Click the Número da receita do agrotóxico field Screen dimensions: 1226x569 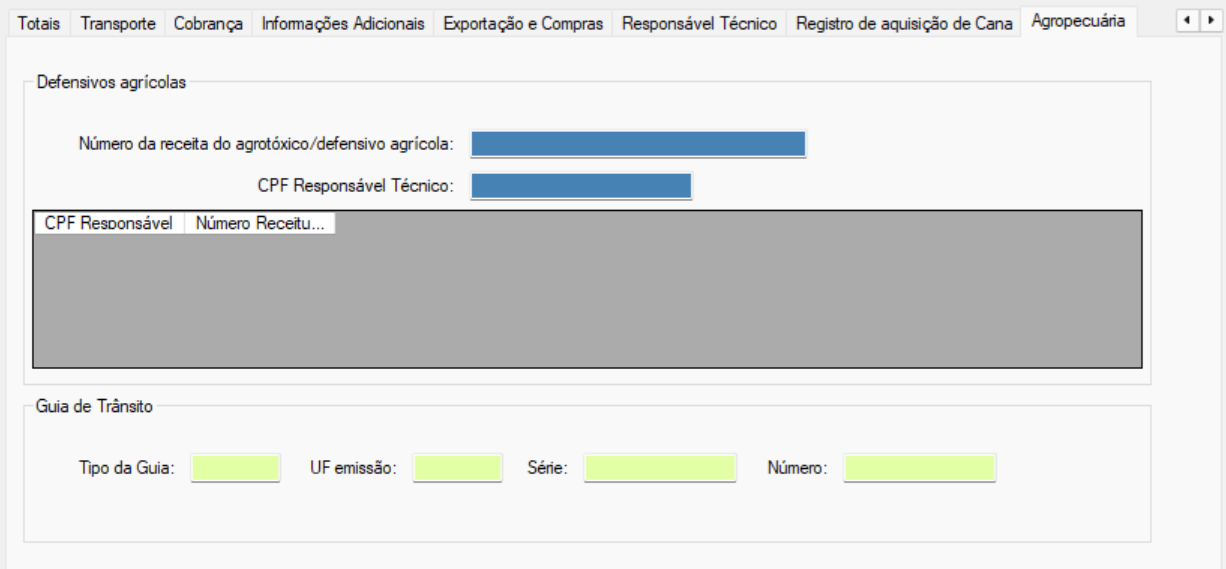point(638,145)
